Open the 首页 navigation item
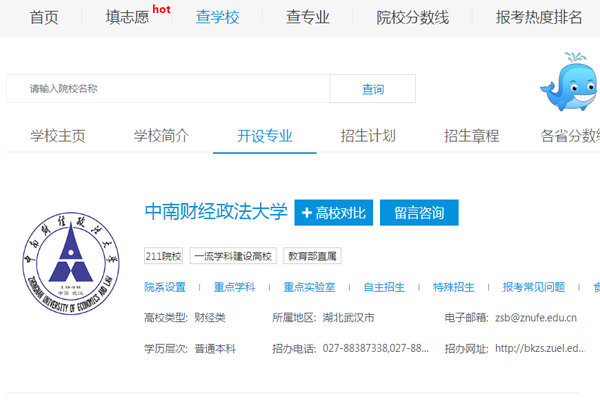Viewport: 600px width, 400px height. (44, 18)
